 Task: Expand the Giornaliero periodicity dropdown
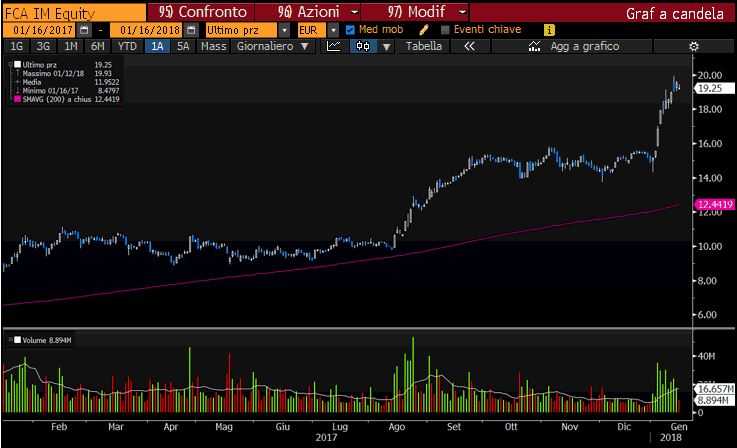click(305, 47)
